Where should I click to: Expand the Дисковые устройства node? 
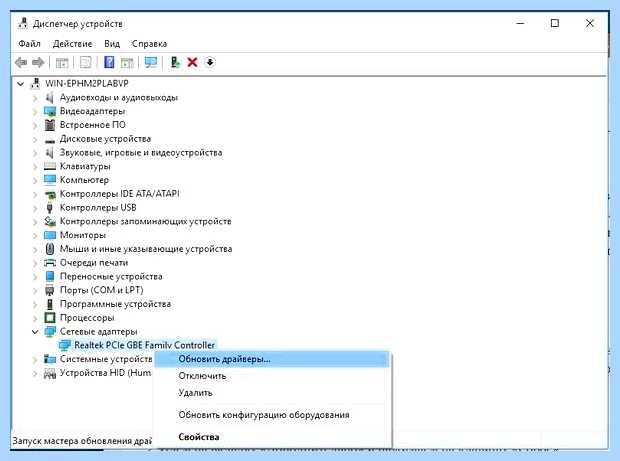point(35,139)
